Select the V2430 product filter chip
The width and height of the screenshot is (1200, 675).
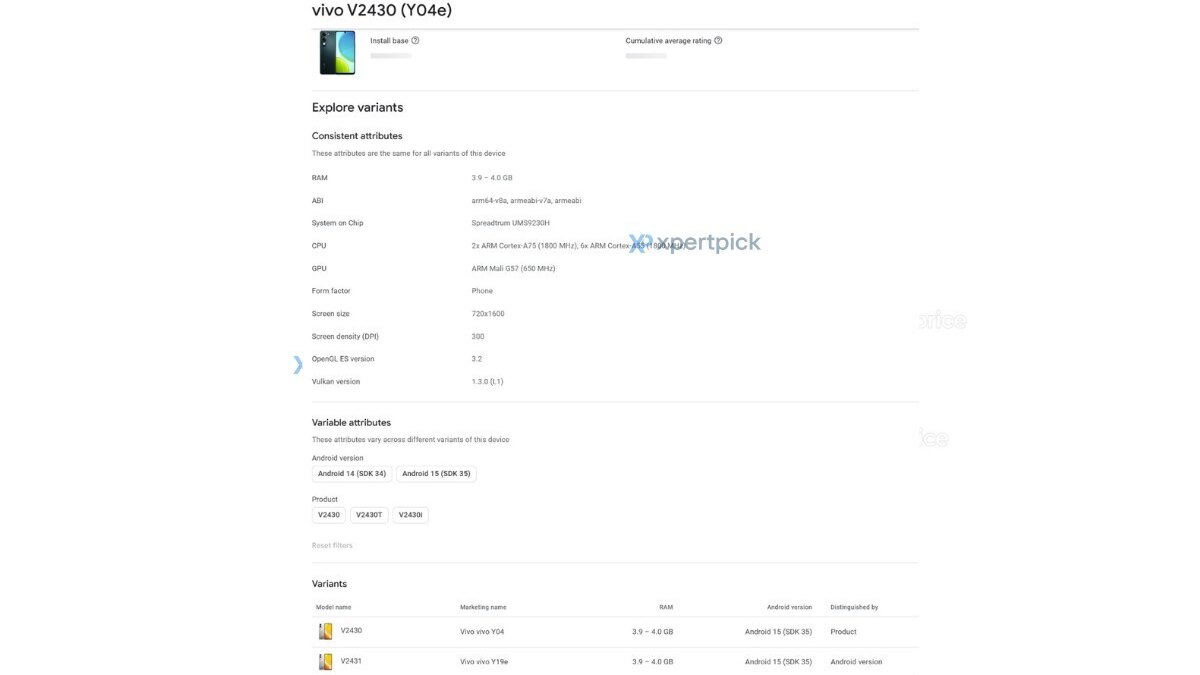[329, 515]
